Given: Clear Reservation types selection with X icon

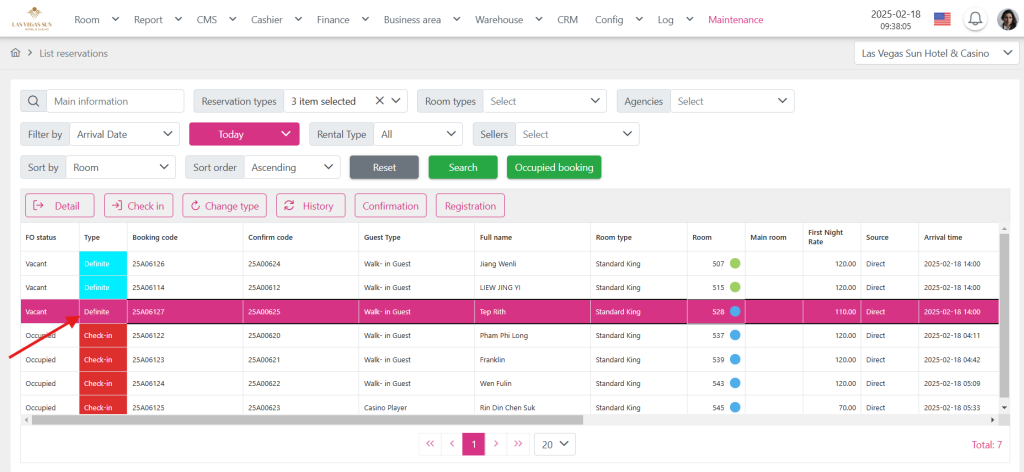Looking at the screenshot, I should pyautogui.click(x=379, y=101).
